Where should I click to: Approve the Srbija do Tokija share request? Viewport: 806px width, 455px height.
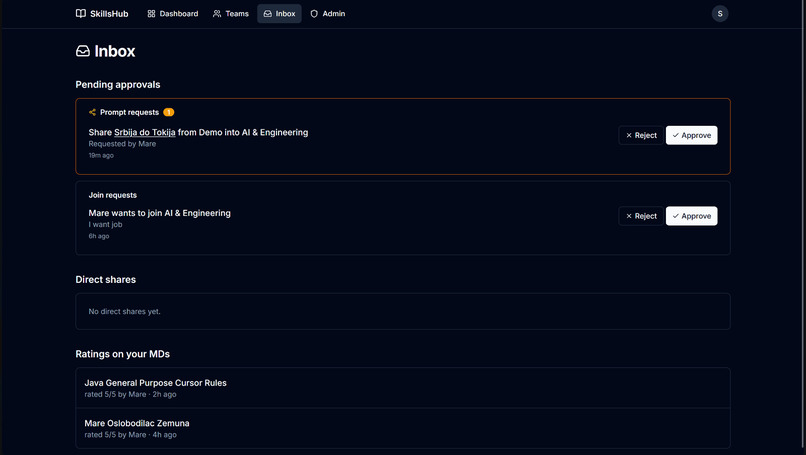click(x=691, y=135)
